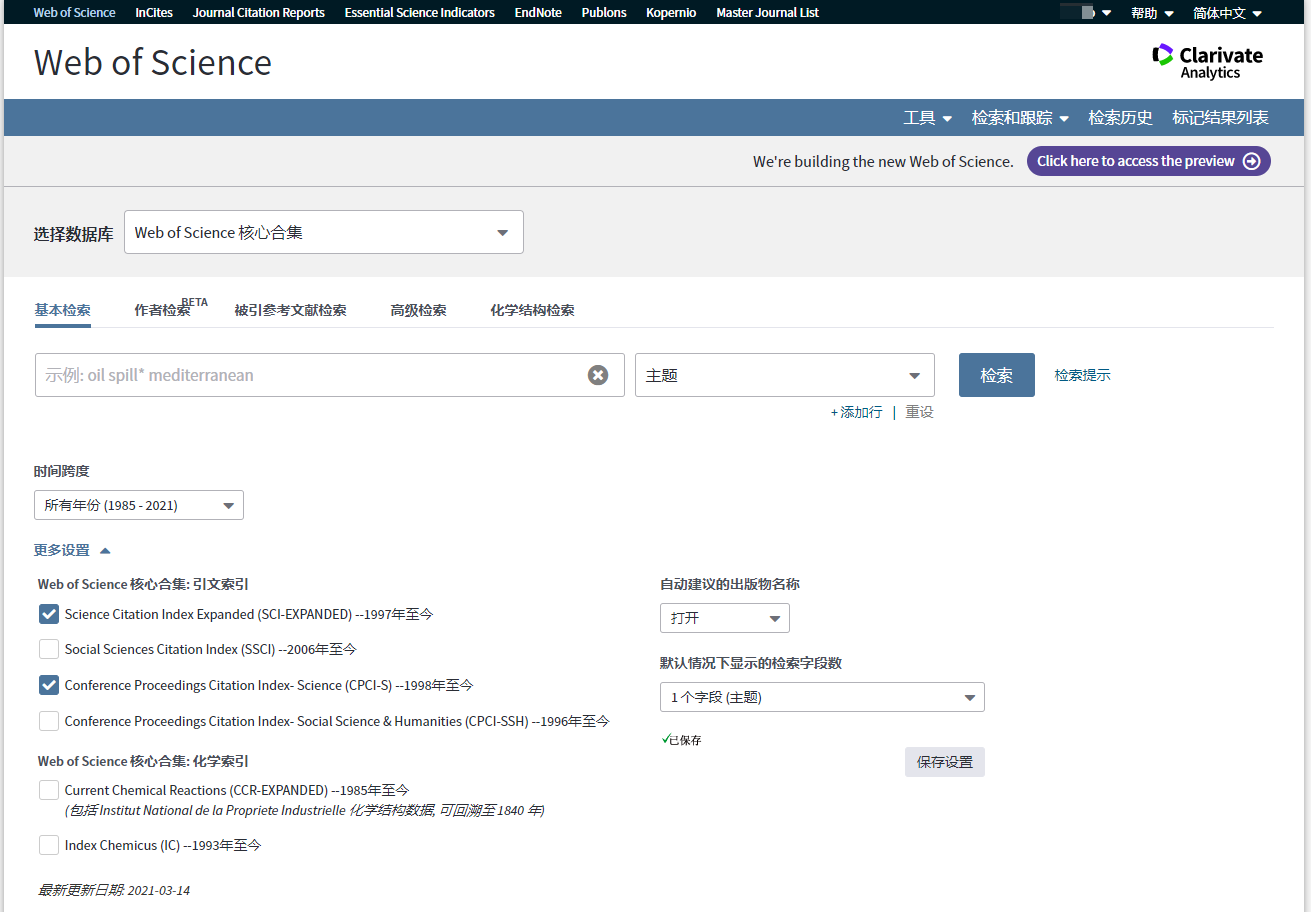
Task: Check the Index Chemicus (IC) box
Action: 49,845
